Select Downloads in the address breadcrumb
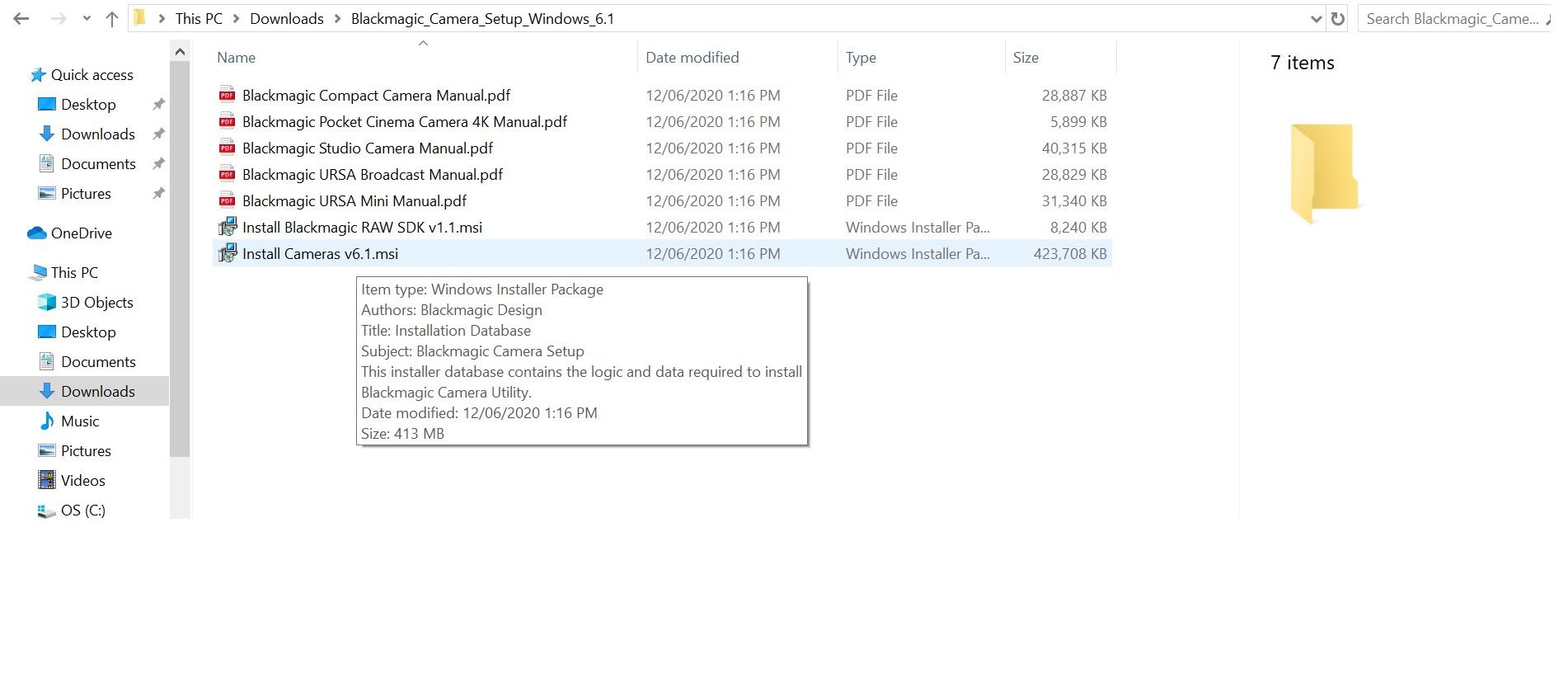Image resolution: width=1568 pixels, height=673 pixels. tap(287, 19)
